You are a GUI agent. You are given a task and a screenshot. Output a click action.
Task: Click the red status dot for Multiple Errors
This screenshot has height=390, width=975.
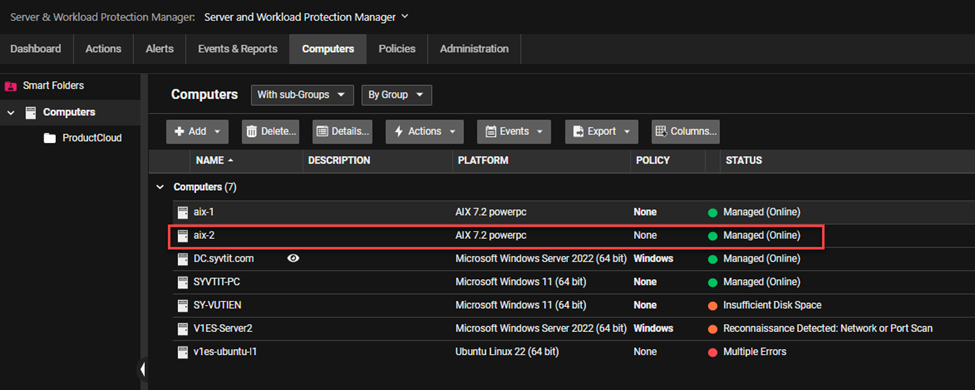coord(713,352)
